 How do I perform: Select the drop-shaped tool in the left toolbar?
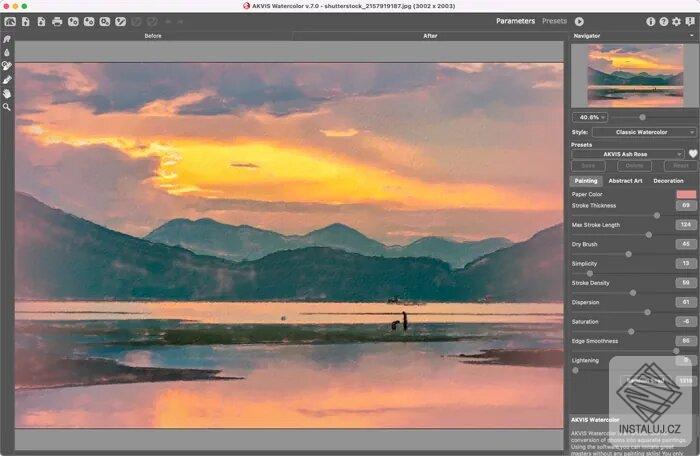[7, 53]
